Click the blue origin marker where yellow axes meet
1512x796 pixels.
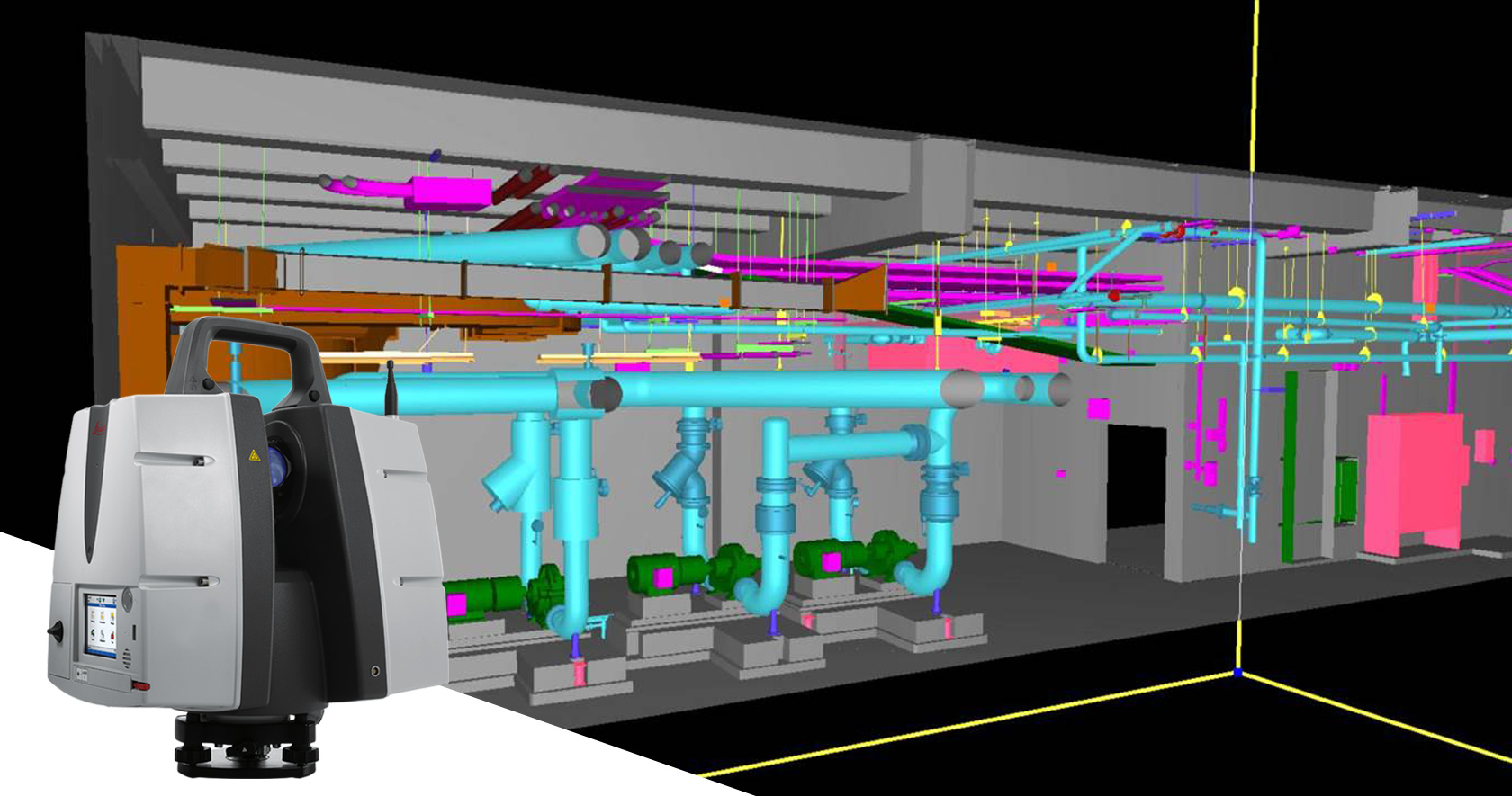coord(1238,673)
